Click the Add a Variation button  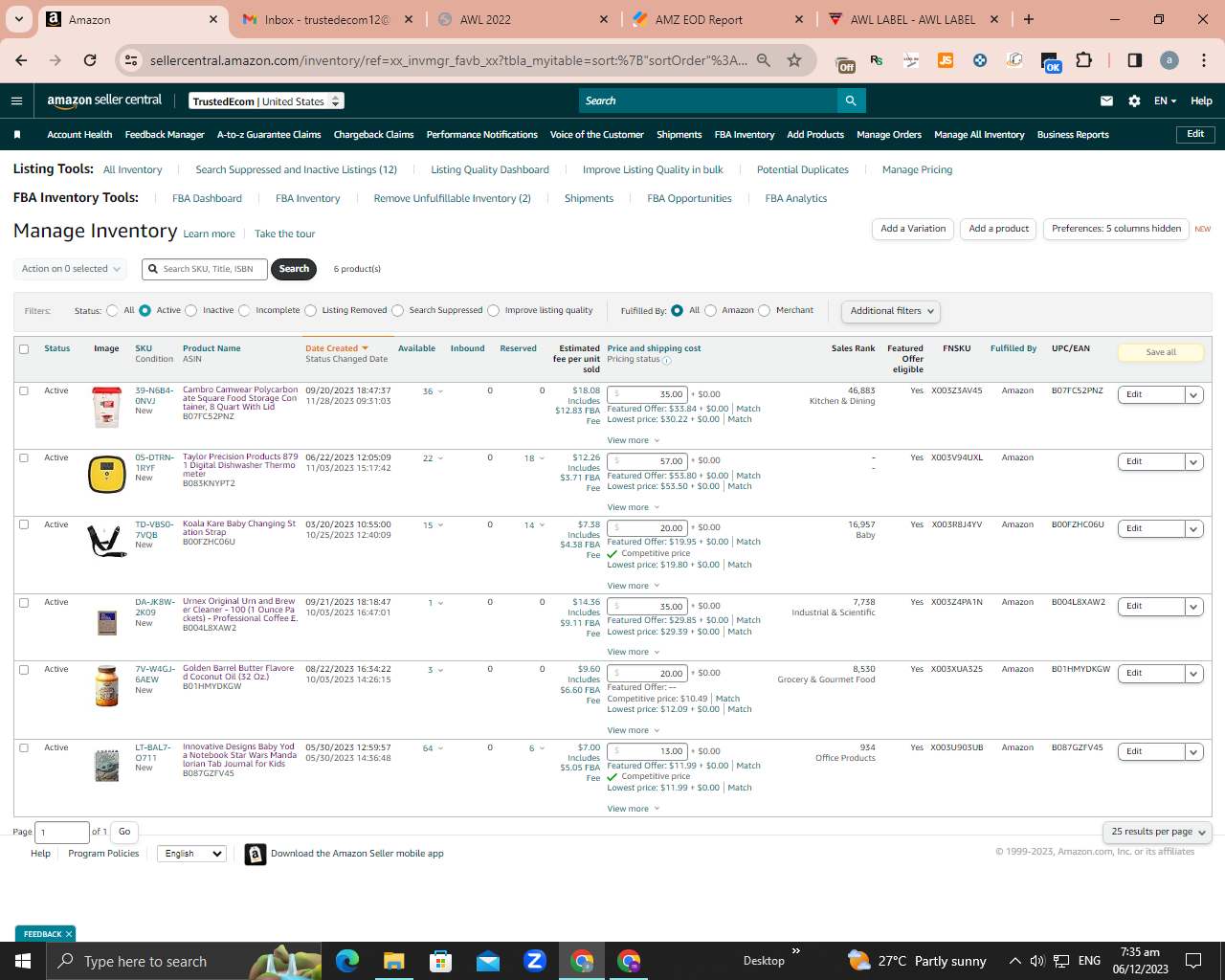[x=913, y=229]
